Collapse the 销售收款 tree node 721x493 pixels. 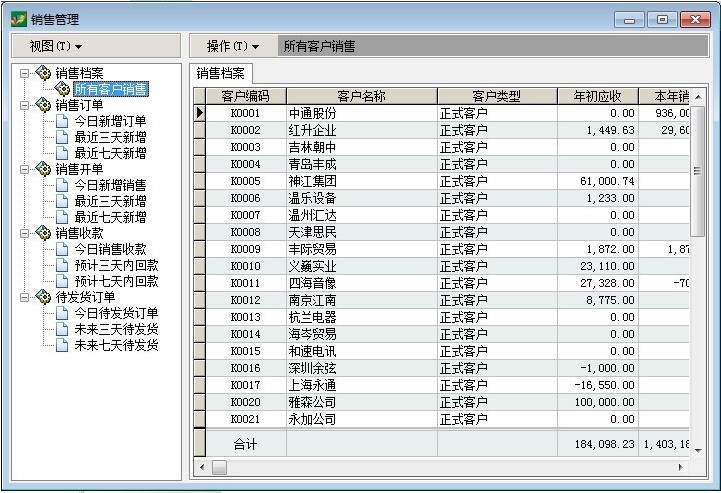24,233
